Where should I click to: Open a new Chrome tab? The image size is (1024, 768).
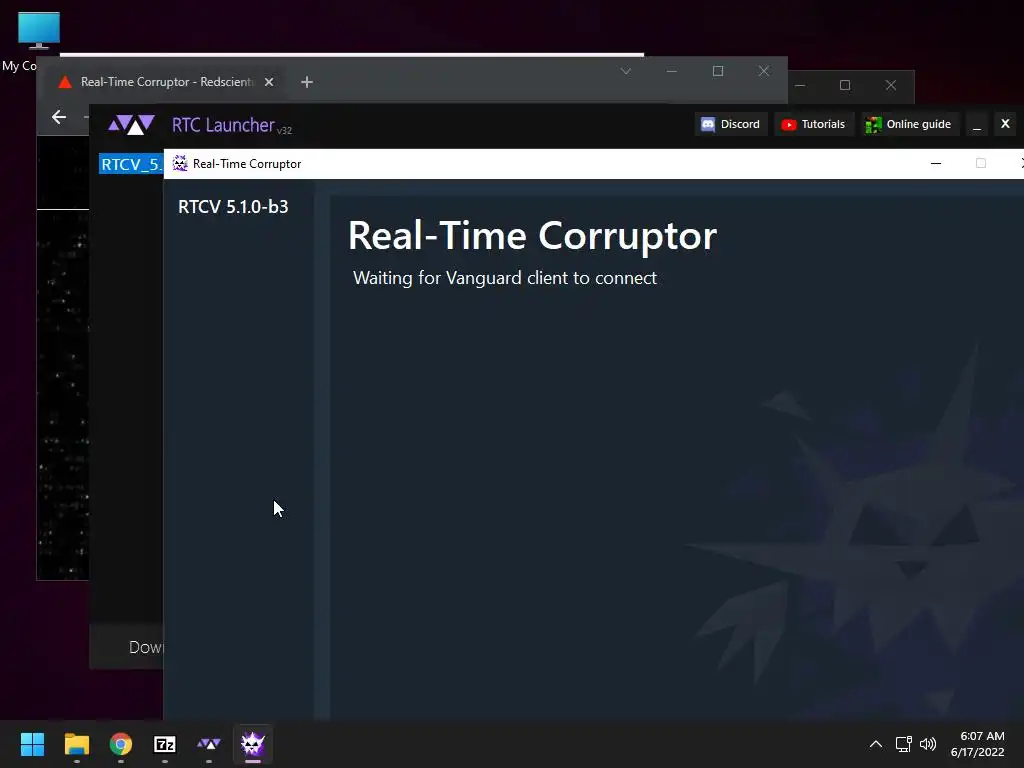(307, 82)
